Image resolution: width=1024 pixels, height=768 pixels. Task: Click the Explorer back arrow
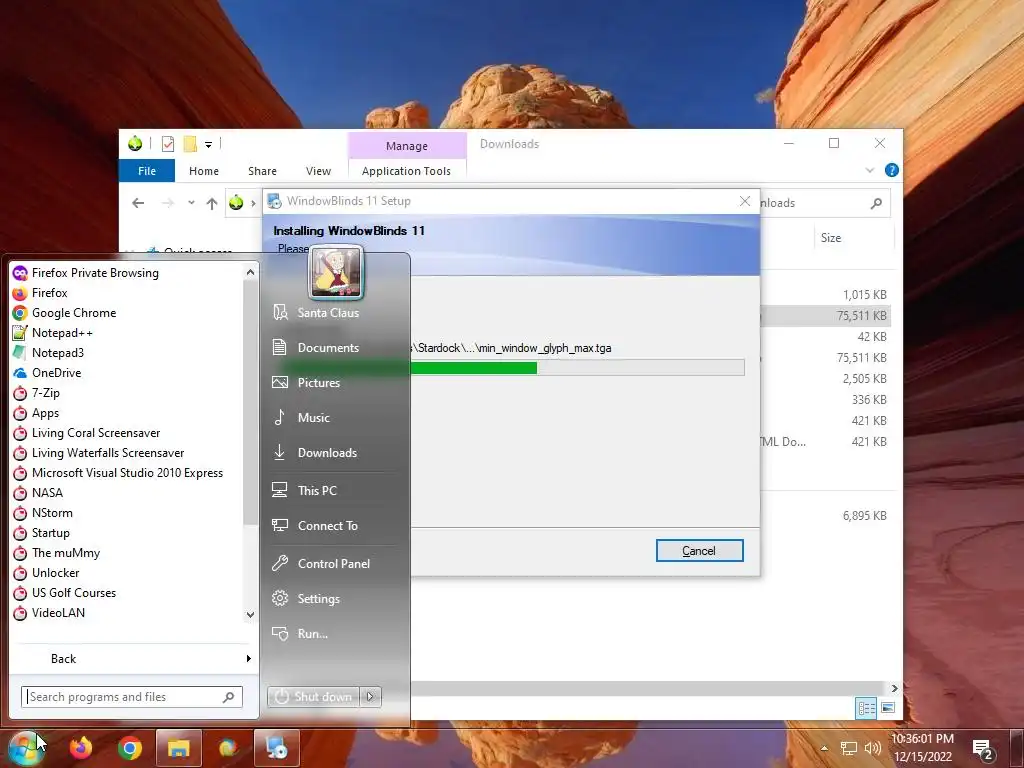pyautogui.click(x=138, y=203)
